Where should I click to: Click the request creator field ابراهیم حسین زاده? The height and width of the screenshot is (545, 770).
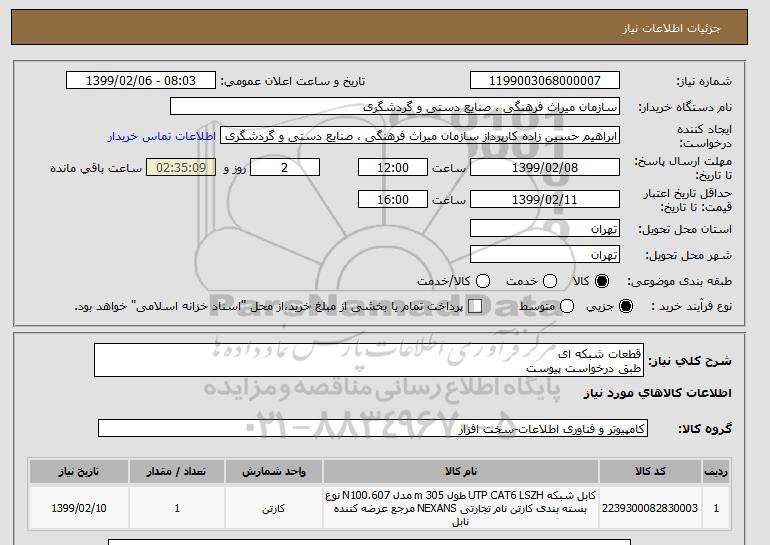[420, 136]
